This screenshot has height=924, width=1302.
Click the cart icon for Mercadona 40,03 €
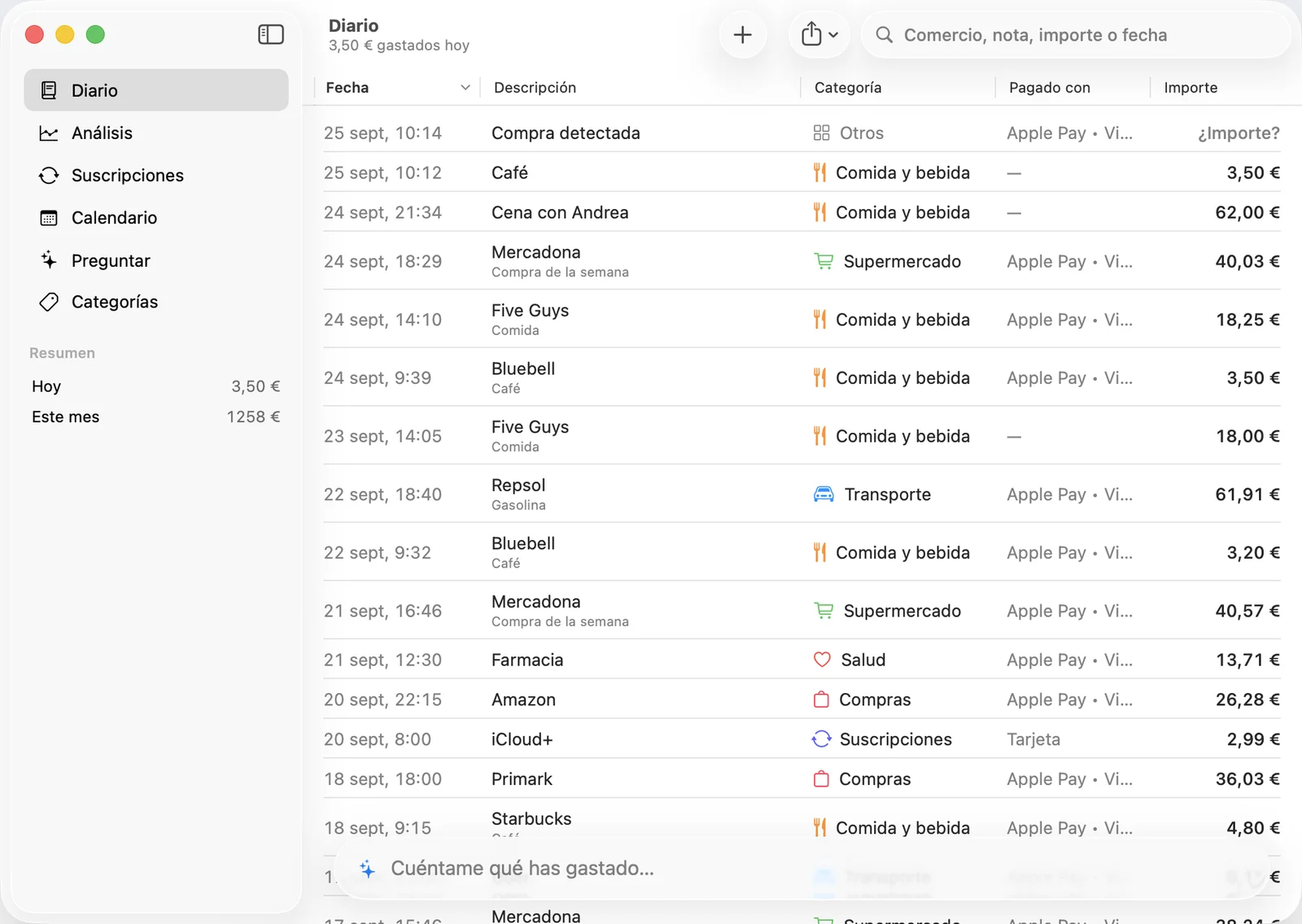[824, 261]
